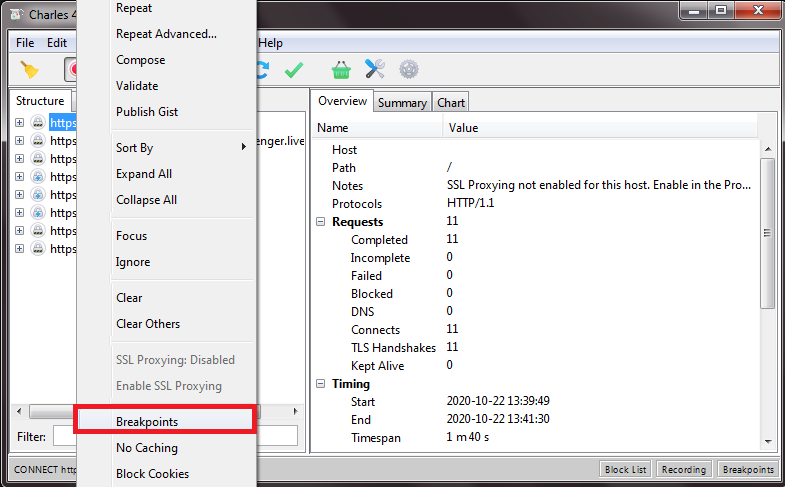The height and width of the screenshot is (487, 785).
Task: Select Publish Gist from the context menu
Action: pyautogui.click(x=147, y=112)
